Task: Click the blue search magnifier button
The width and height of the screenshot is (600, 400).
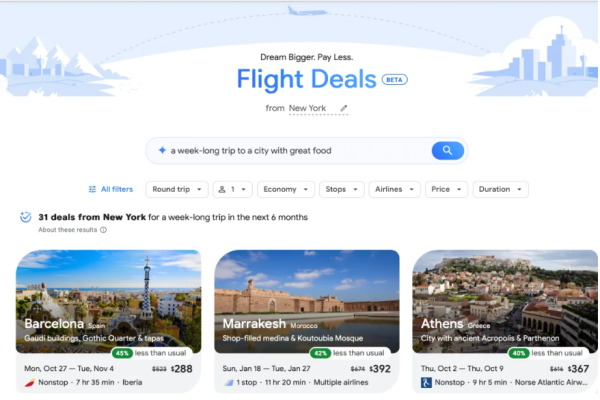Action: point(447,150)
